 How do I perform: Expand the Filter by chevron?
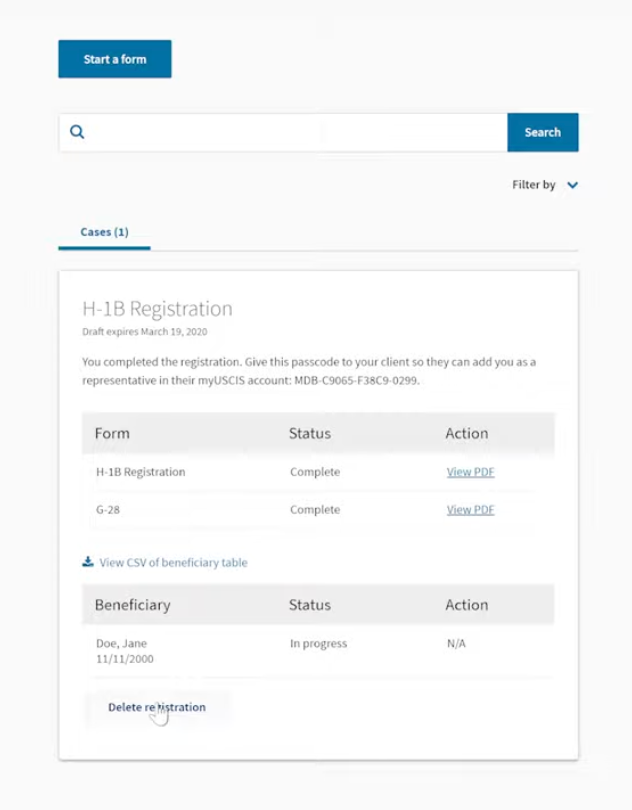pos(572,185)
